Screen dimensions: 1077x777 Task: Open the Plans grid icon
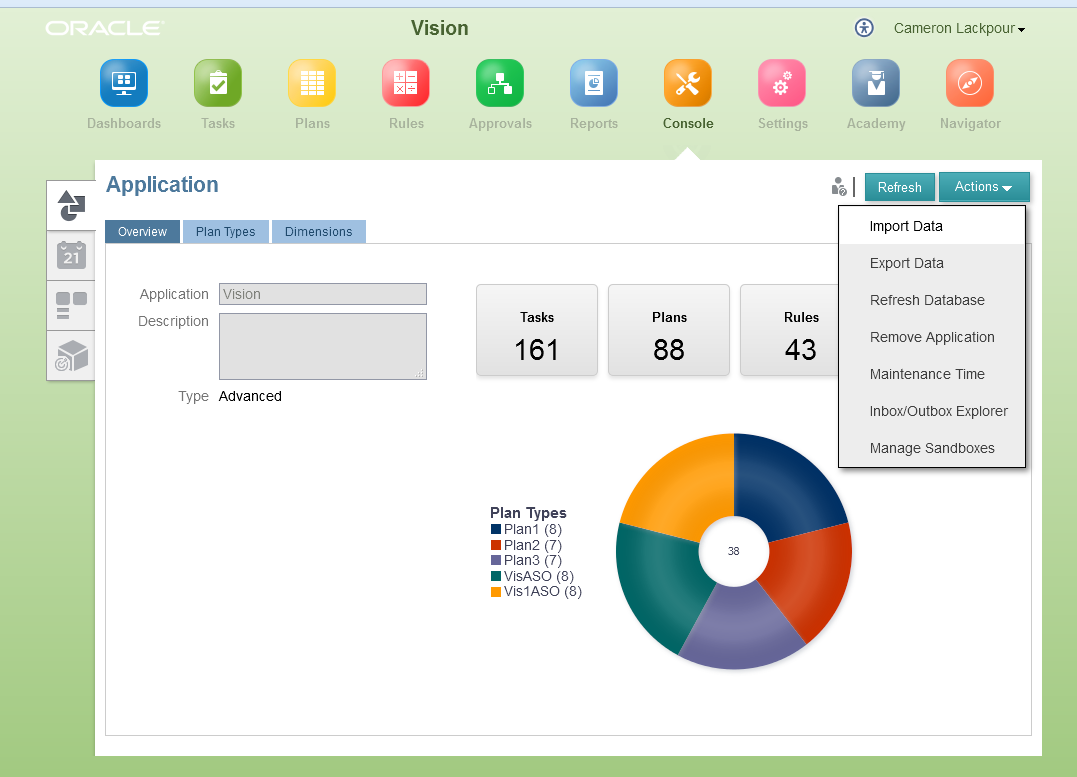click(312, 83)
